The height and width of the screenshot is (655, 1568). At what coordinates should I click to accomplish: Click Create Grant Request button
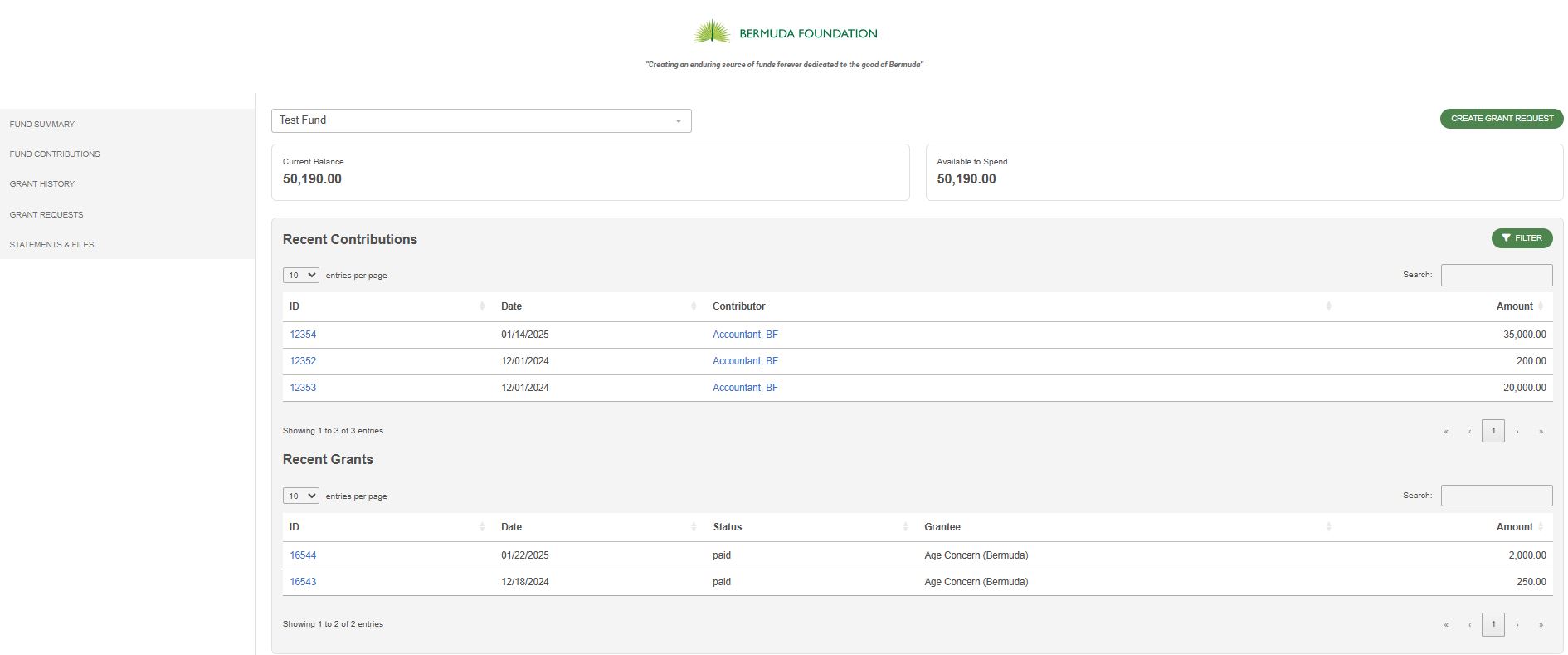[1501, 119]
